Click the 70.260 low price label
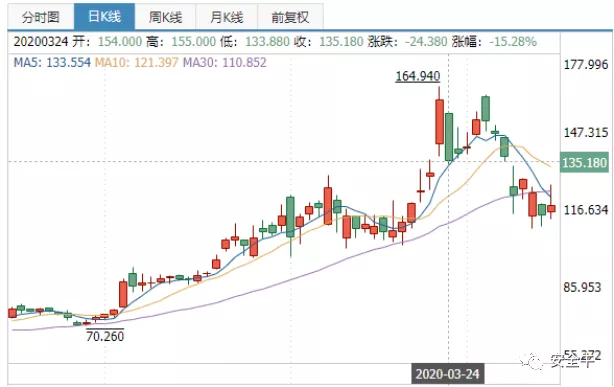This screenshot has width=614, height=387. click(x=105, y=336)
